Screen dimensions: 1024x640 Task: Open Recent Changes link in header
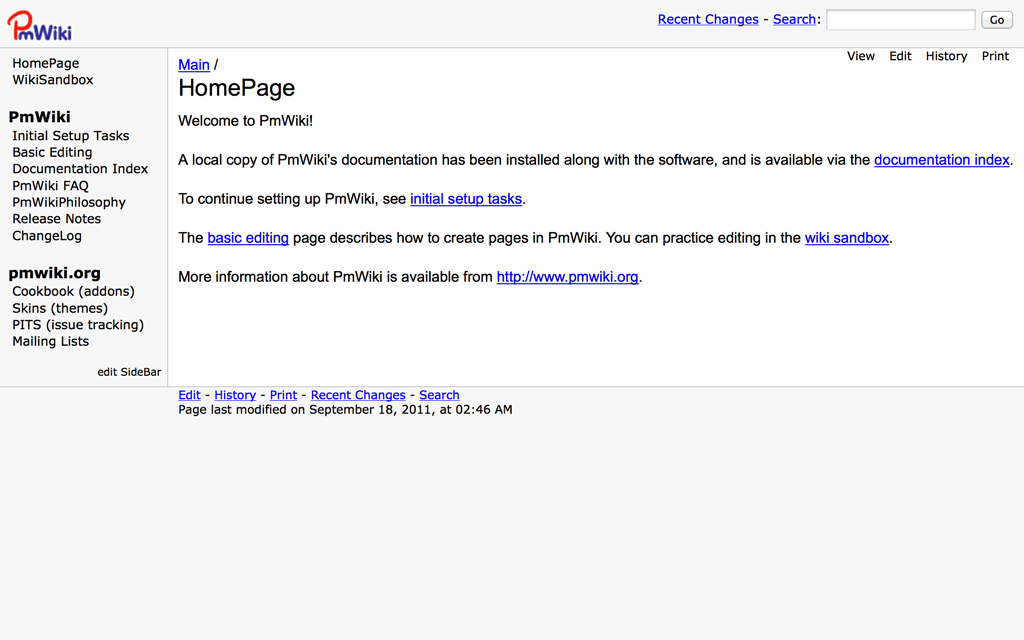tap(708, 19)
